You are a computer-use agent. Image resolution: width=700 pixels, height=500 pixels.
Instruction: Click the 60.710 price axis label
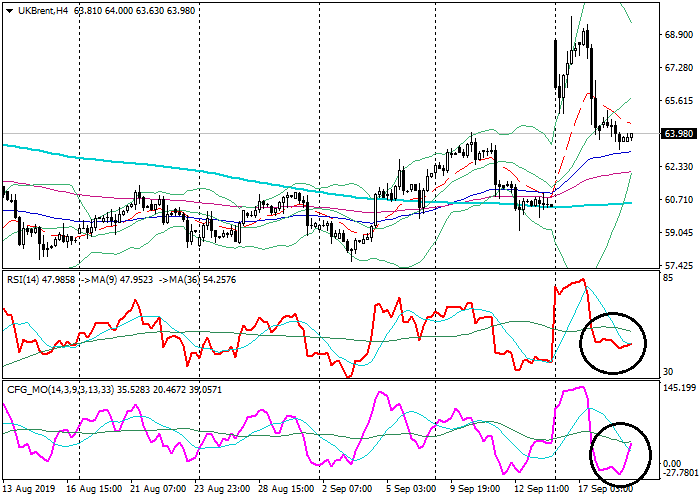(677, 200)
